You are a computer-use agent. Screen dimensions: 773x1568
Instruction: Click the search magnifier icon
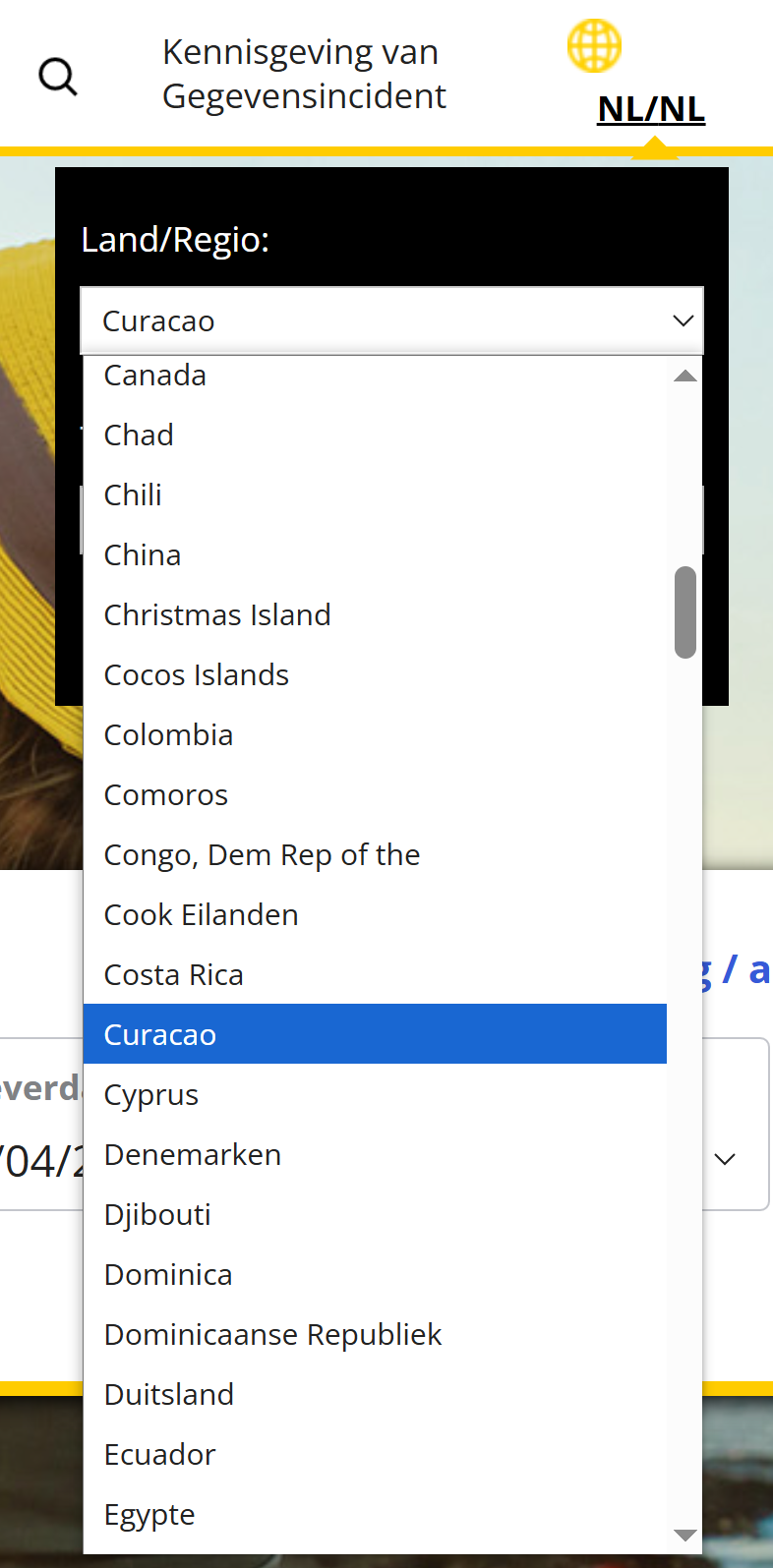pos(58,77)
